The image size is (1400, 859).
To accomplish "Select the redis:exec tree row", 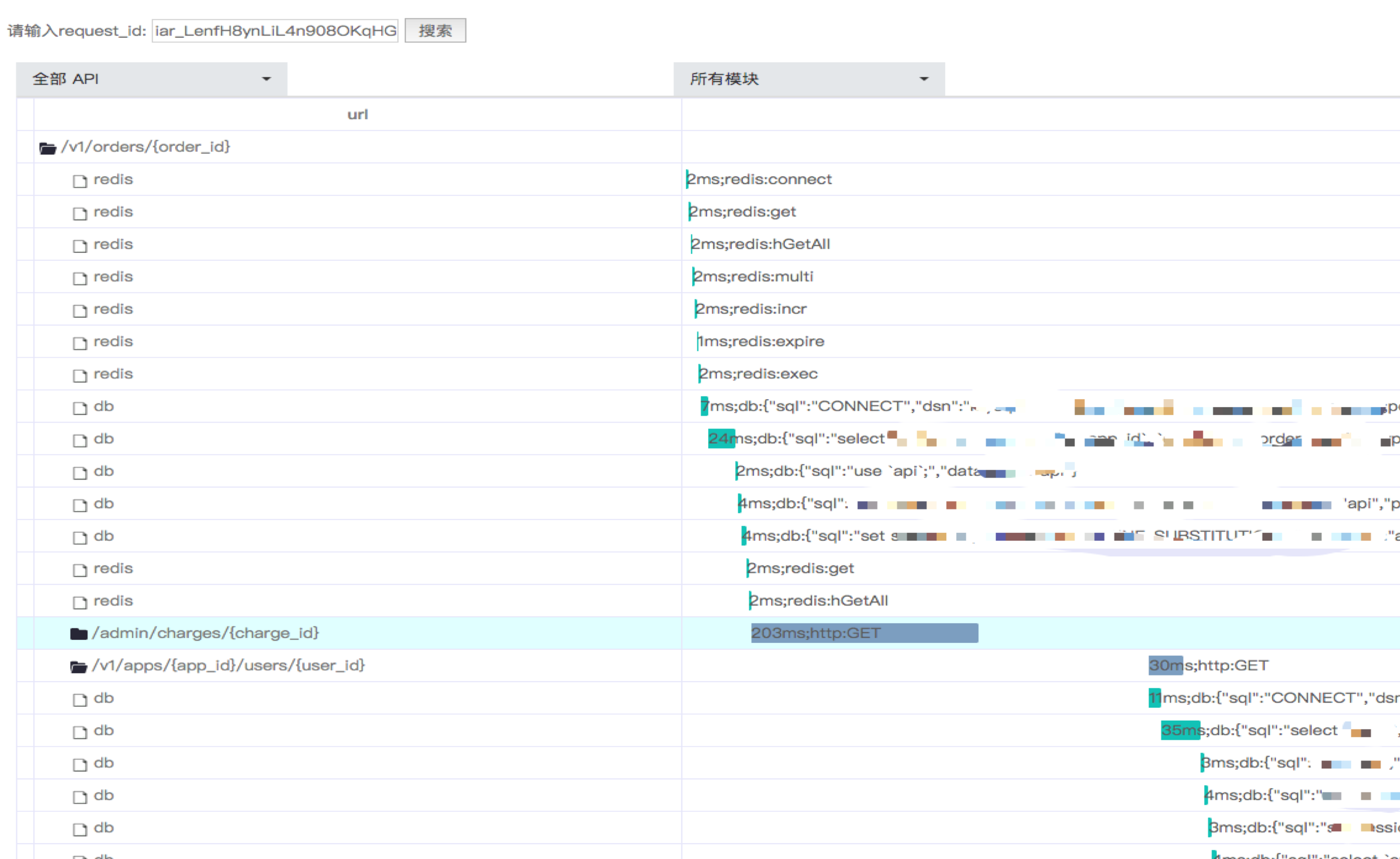I will [x=112, y=374].
